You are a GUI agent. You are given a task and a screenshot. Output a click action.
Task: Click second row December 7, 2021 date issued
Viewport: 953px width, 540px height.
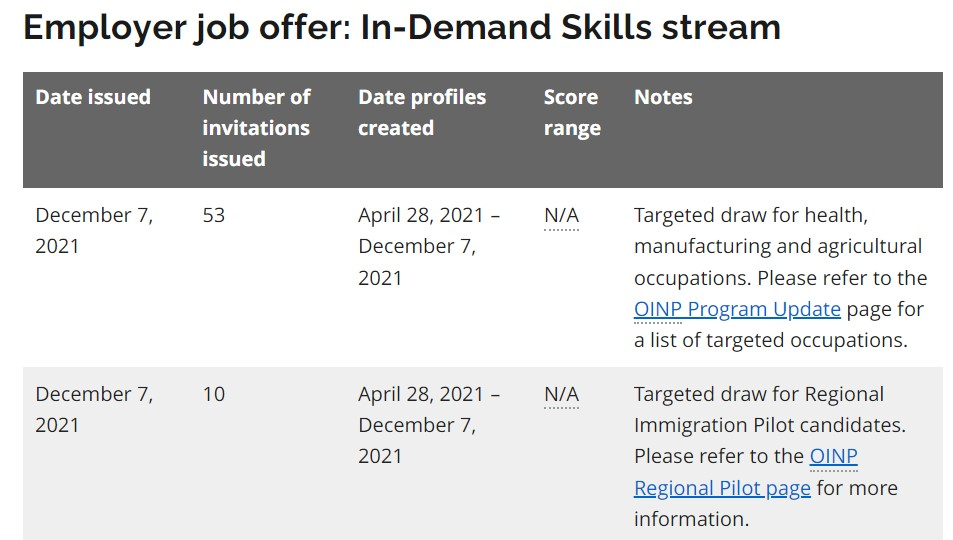click(x=94, y=410)
